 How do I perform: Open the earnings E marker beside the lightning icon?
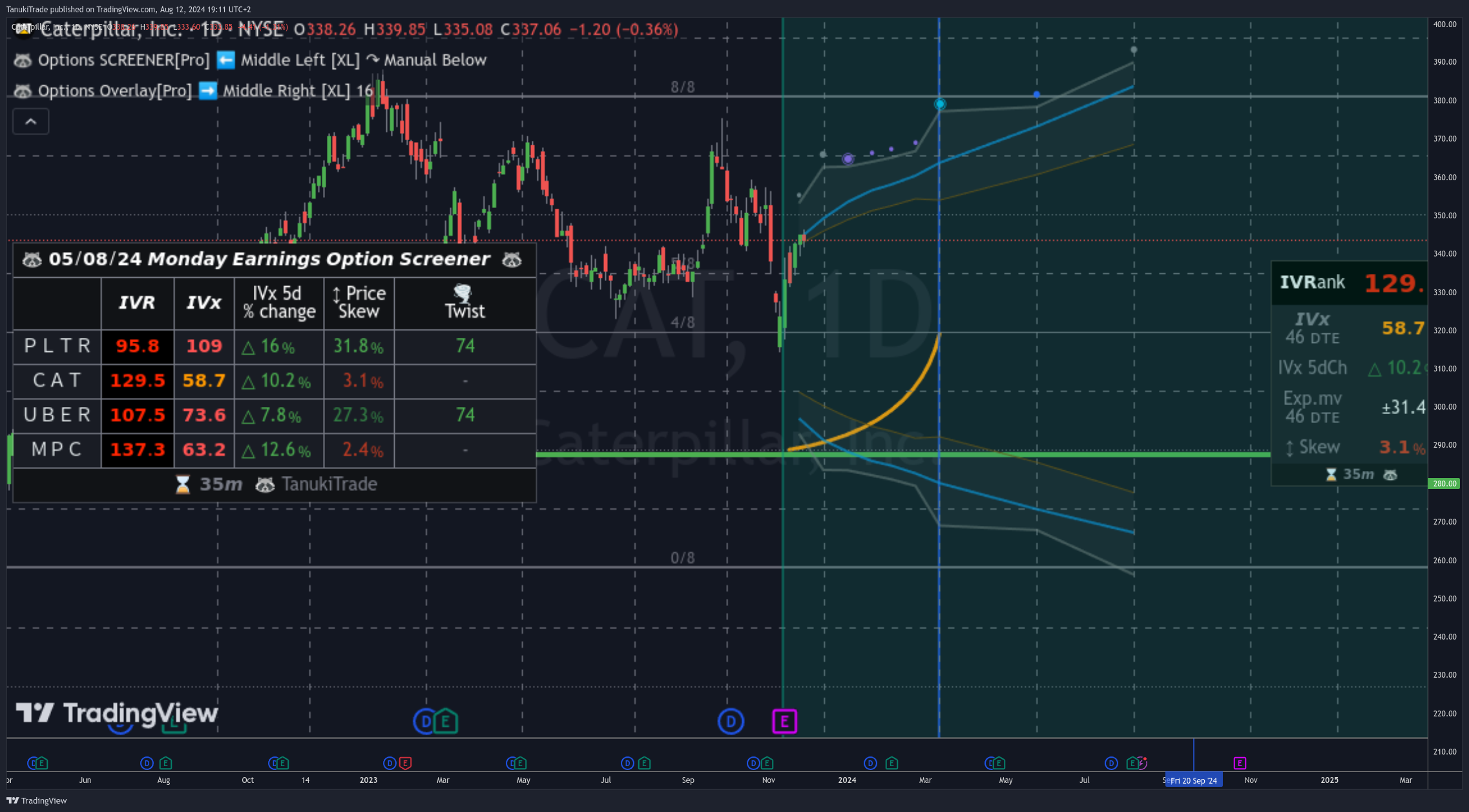[1132, 763]
